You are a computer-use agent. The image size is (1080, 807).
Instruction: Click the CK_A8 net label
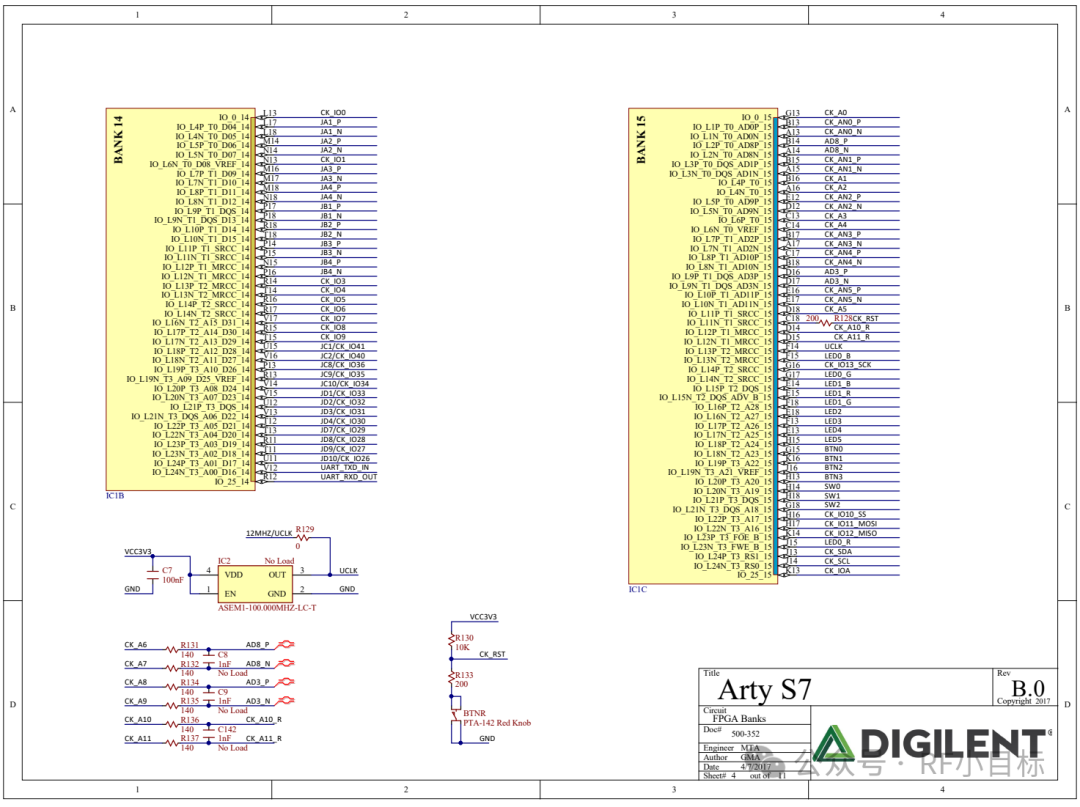point(136,682)
